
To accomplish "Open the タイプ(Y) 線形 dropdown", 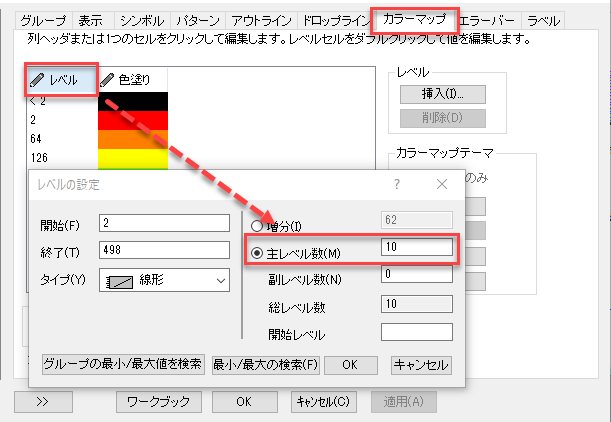I will point(164,280).
